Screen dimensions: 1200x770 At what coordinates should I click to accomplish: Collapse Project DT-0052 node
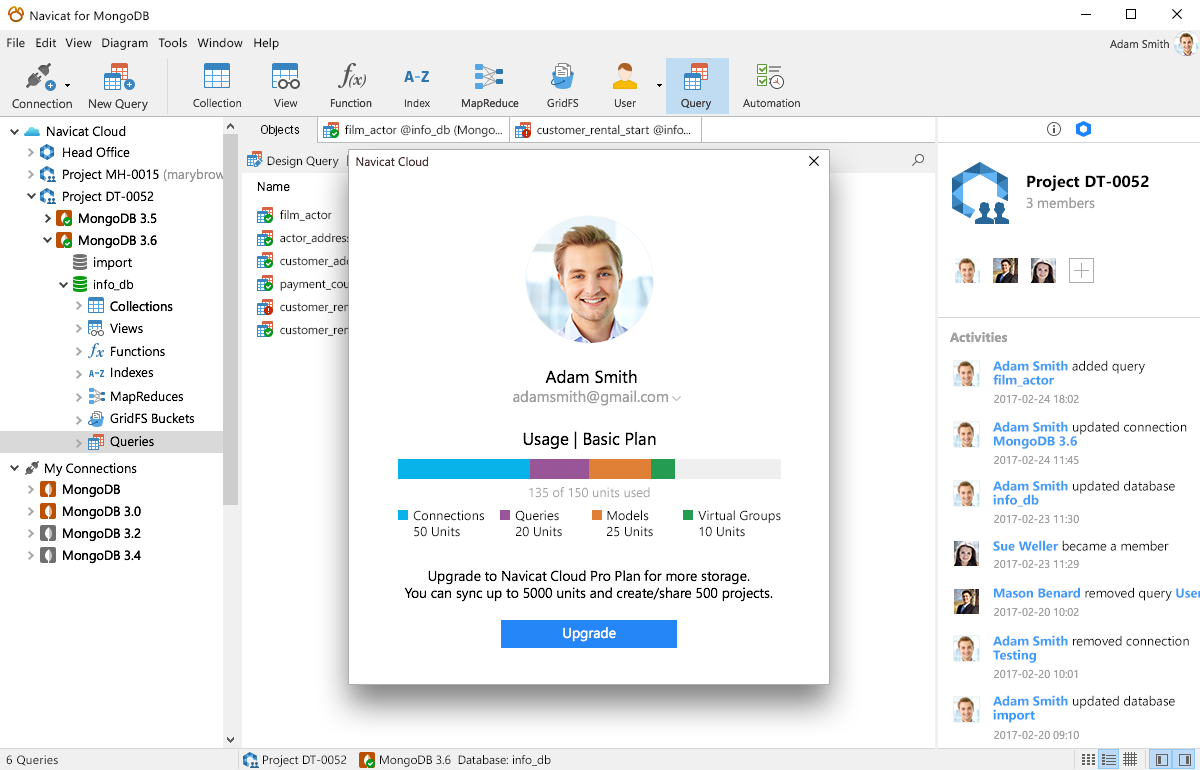[30, 197]
